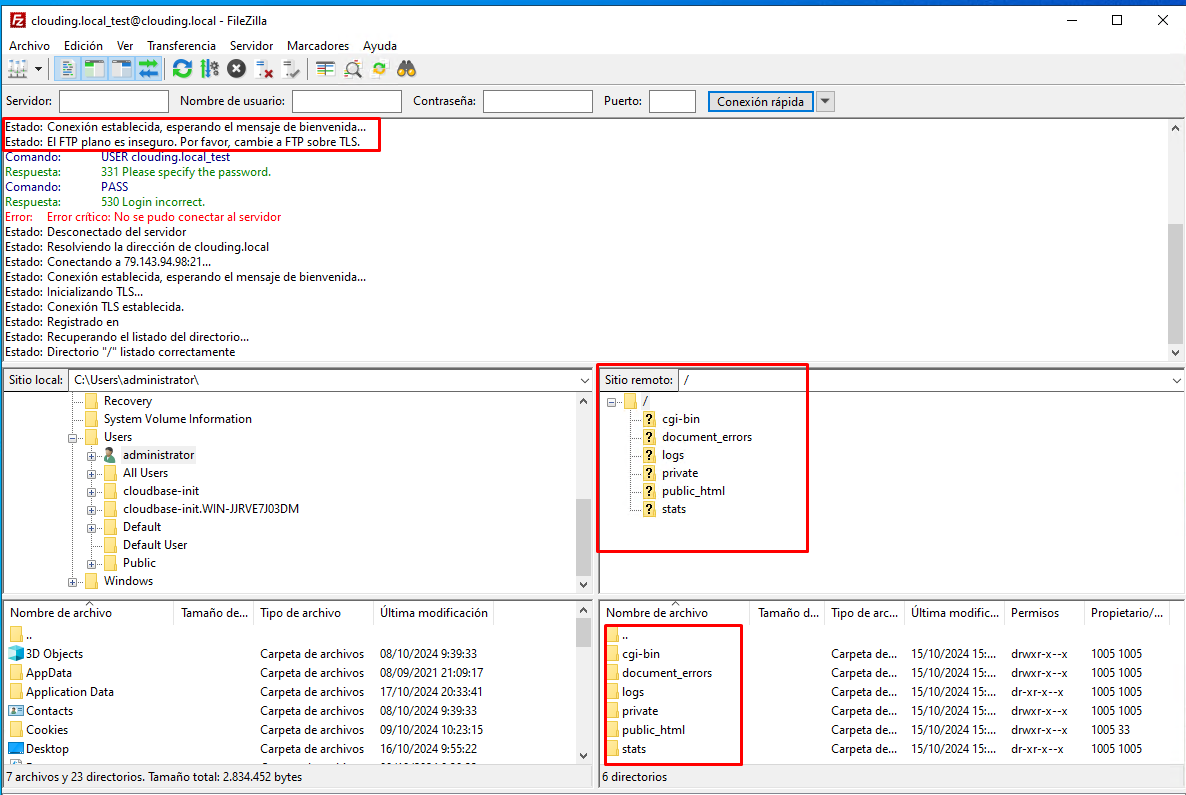The image size is (1186, 795).
Task: Sort remote files by Propietario column
Action: 1127,613
